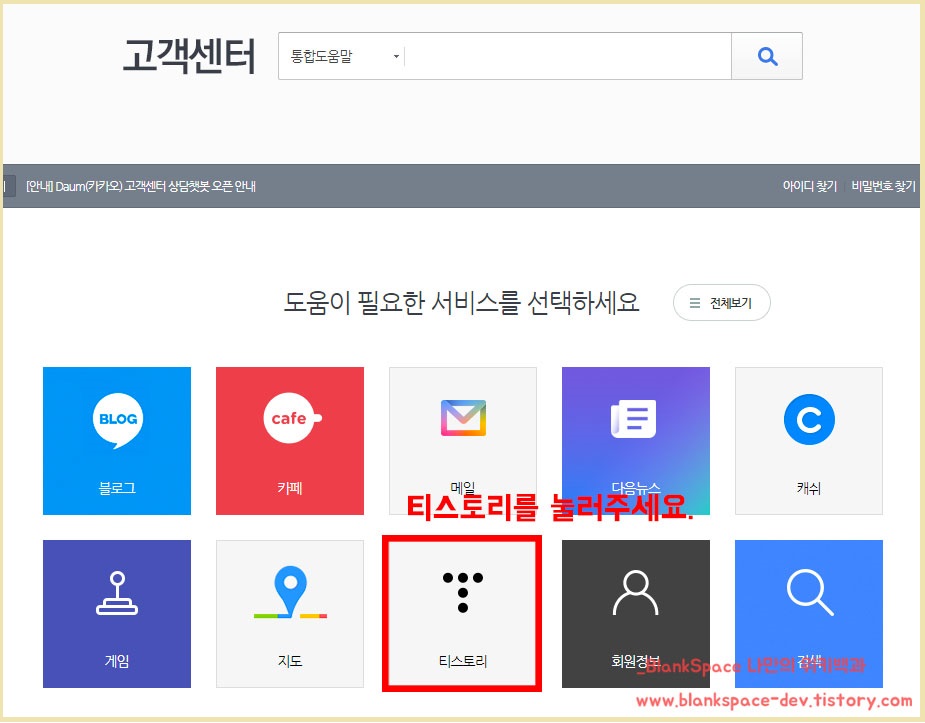The height and width of the screenshot is (723, 925).
Task: Click the Tistory (티스토리) tile
Action: [462, 613]
